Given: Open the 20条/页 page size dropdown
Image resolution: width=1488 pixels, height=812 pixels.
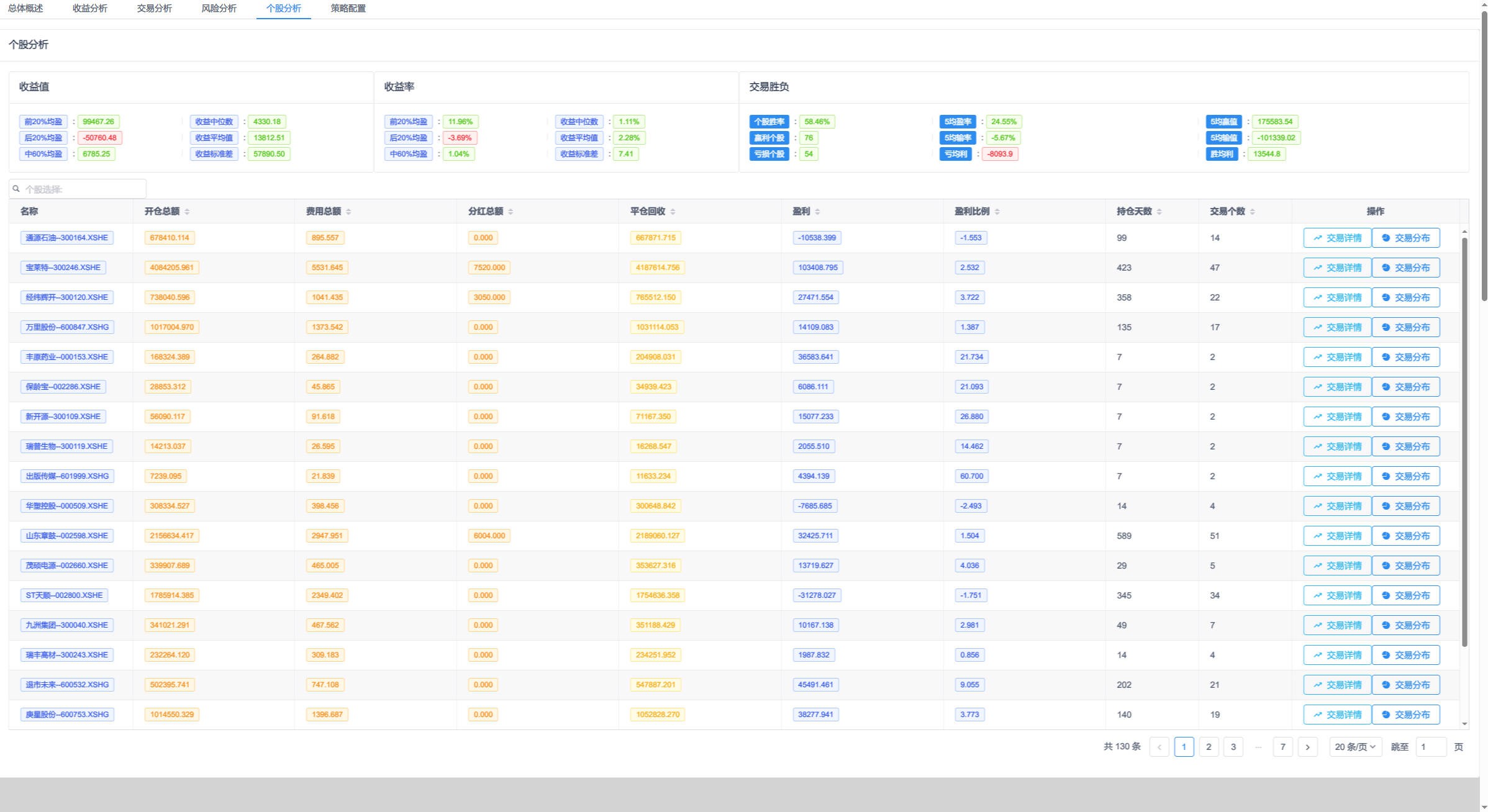Looking at the screenshot, I should (1355, 747).
